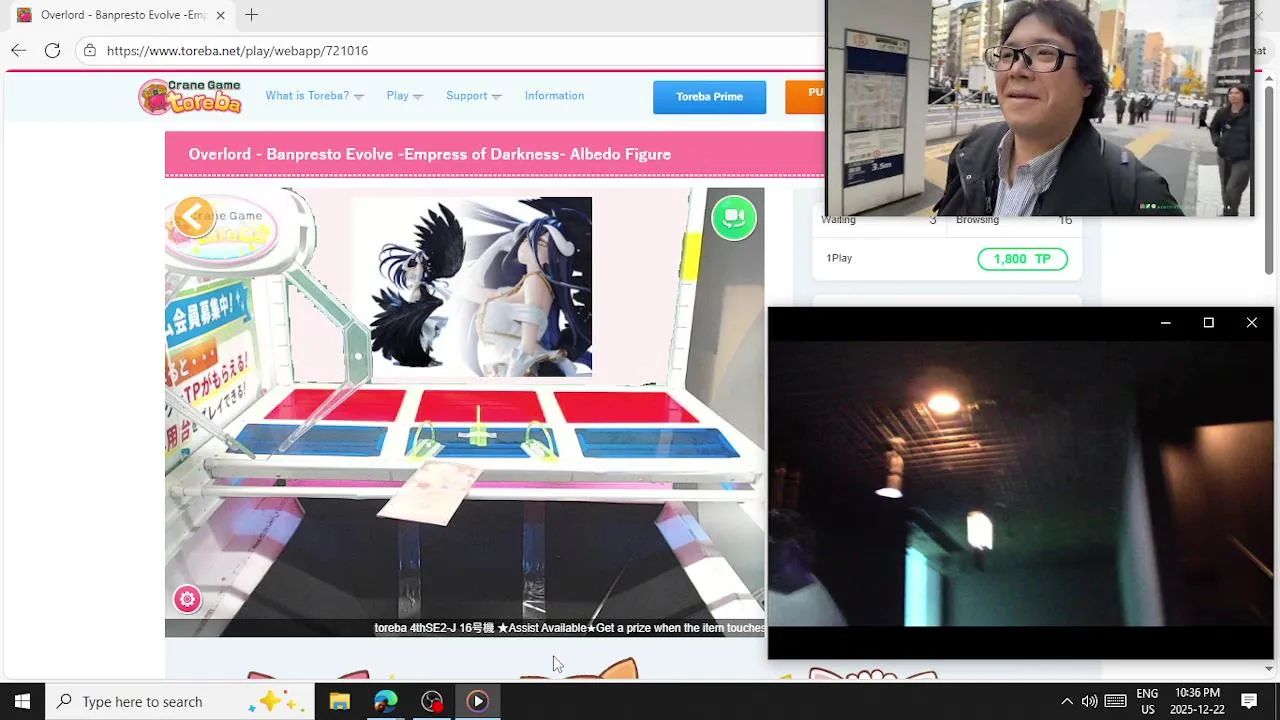
Task: Click the 1Play label
Action: (839, 258)
